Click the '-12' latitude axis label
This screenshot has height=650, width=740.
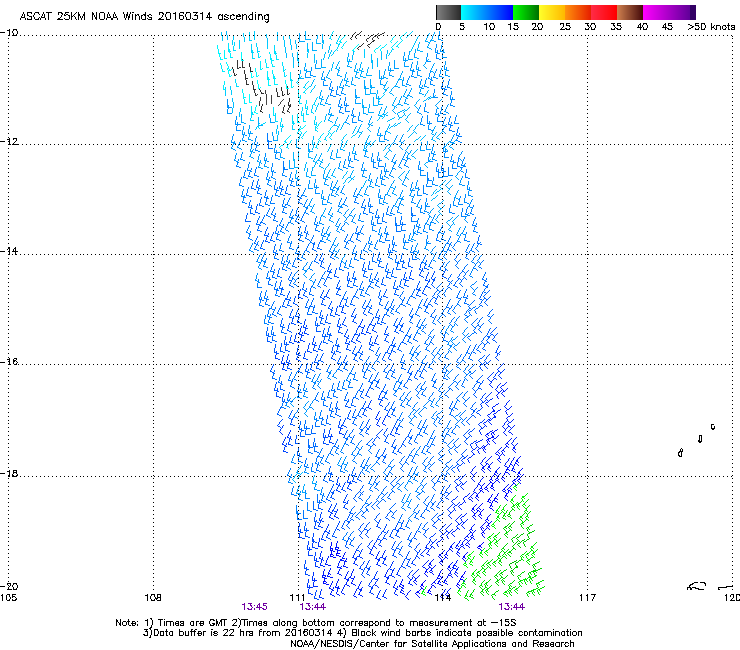[9, 142]
